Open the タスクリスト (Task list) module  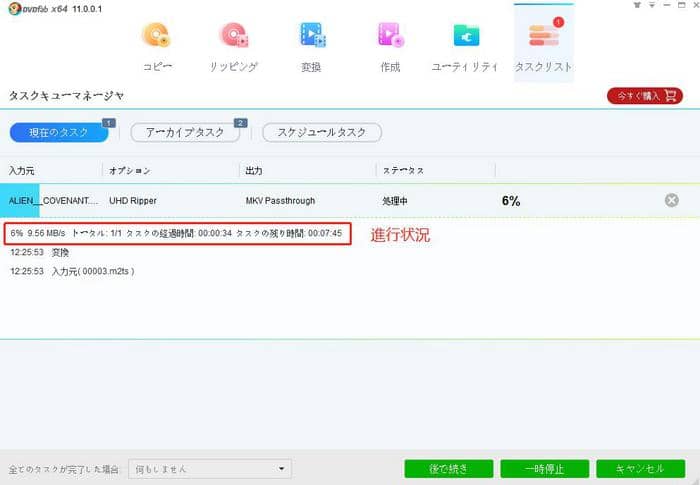click(543, 46)
